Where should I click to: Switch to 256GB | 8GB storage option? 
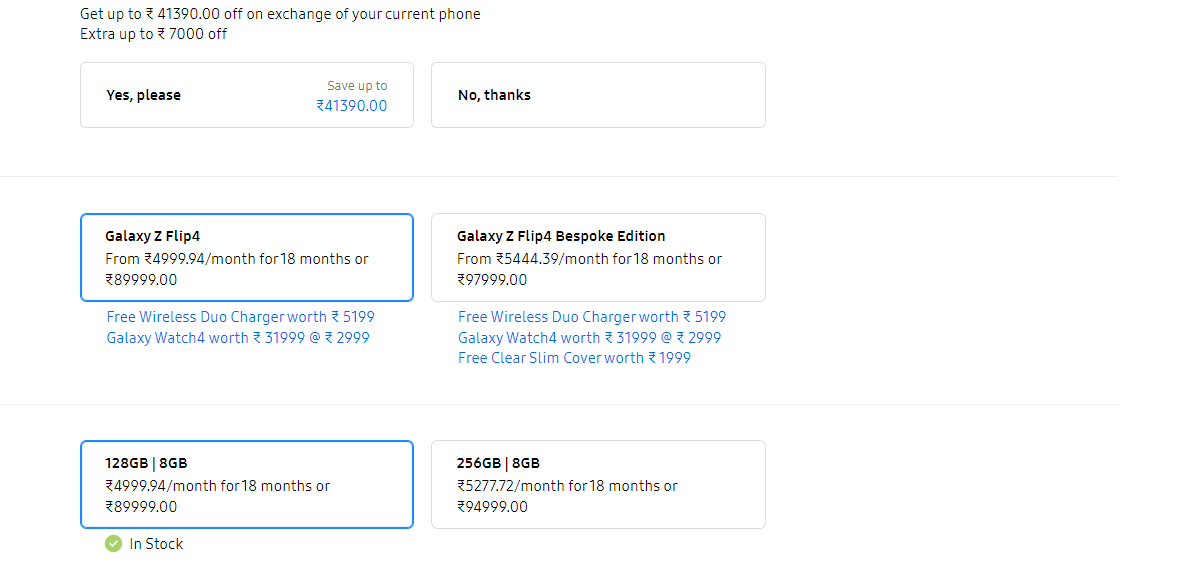pyautogui.click(x=598, y=484)
